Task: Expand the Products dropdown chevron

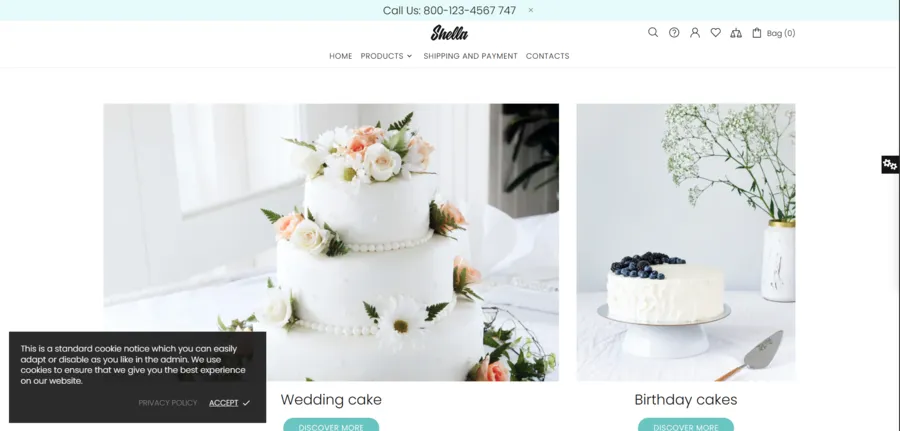Action: pyautogui.click(x=409, y=56)
